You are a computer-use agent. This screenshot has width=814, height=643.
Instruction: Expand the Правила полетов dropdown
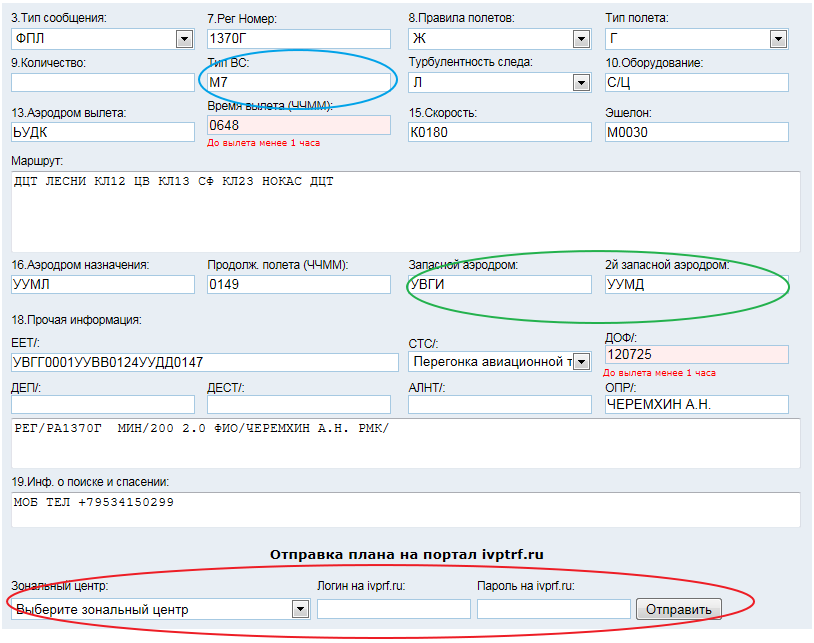tap(499, 39)
